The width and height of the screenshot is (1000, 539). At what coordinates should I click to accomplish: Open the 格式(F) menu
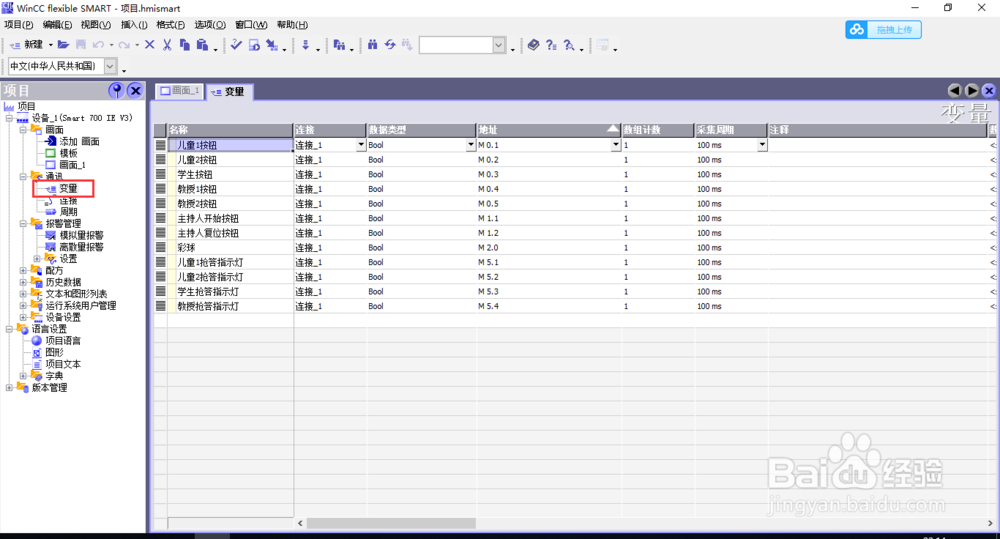click(x=170, y=25)
